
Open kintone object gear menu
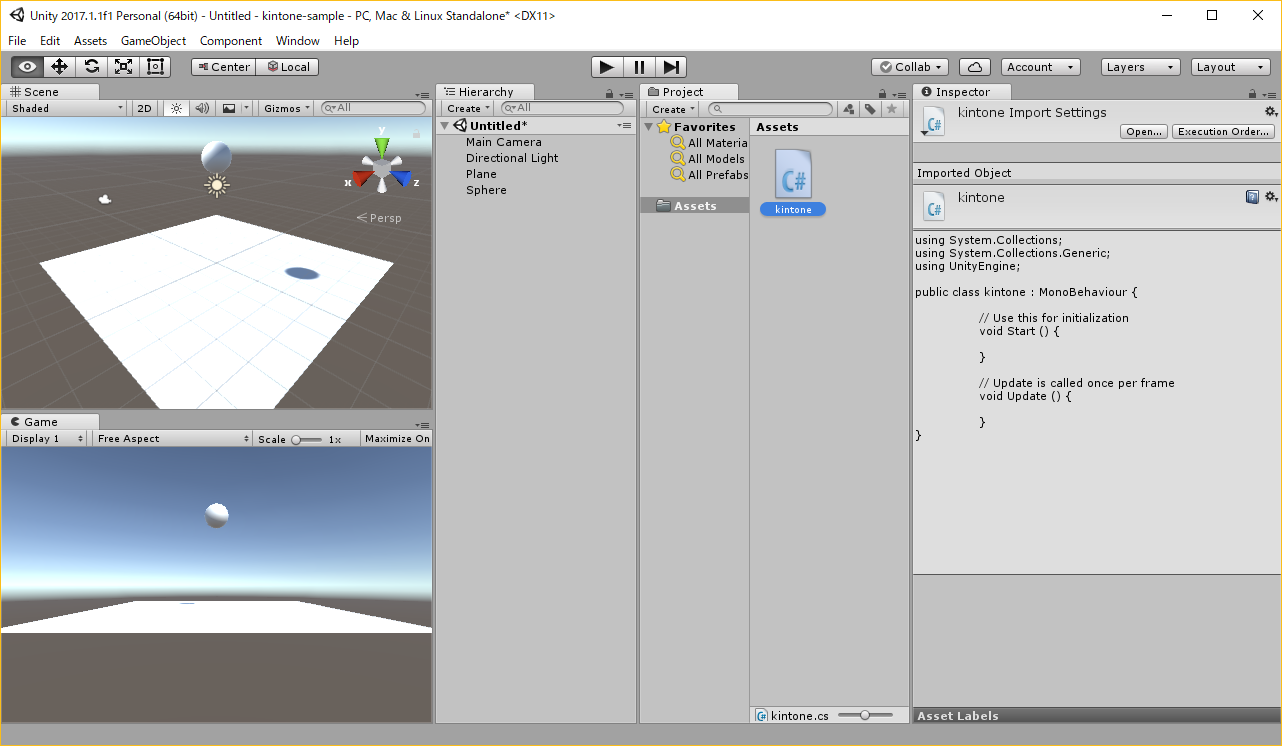click(1271, 197)
